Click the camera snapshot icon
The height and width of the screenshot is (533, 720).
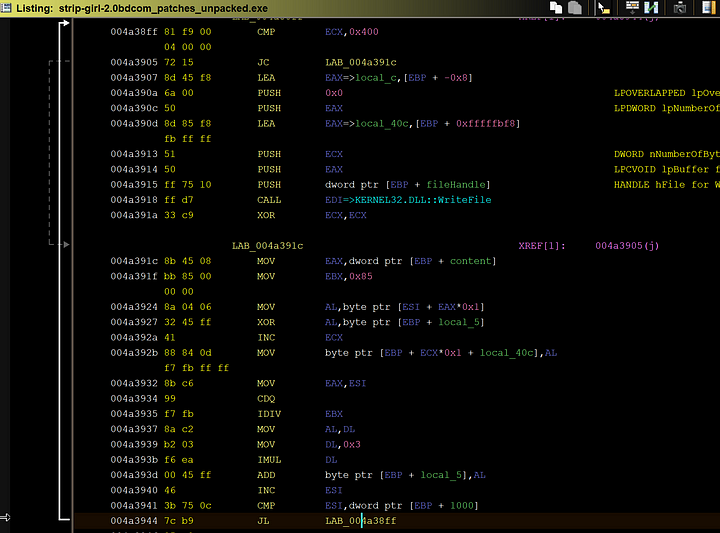pyautogui.click(x=680, y=7)
